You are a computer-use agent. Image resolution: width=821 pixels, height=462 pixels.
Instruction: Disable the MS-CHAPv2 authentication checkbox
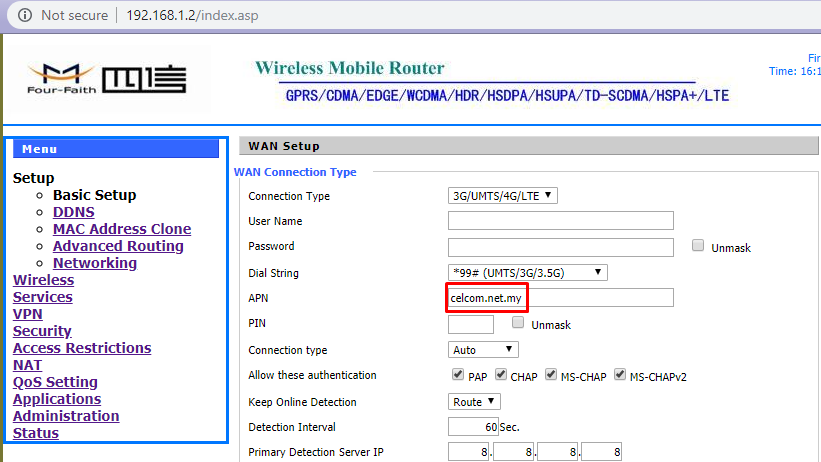pyautogui.click(x=620, y=376)
